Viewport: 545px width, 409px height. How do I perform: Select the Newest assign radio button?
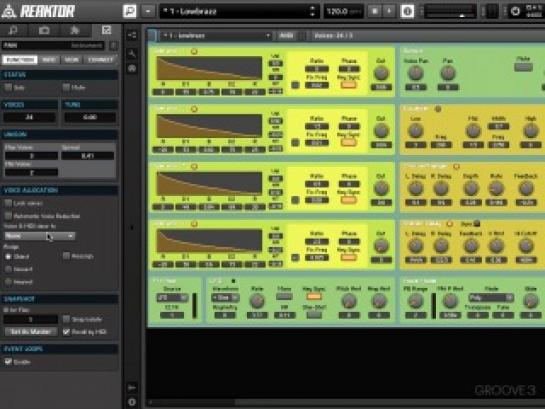click(x=8, y=269)
